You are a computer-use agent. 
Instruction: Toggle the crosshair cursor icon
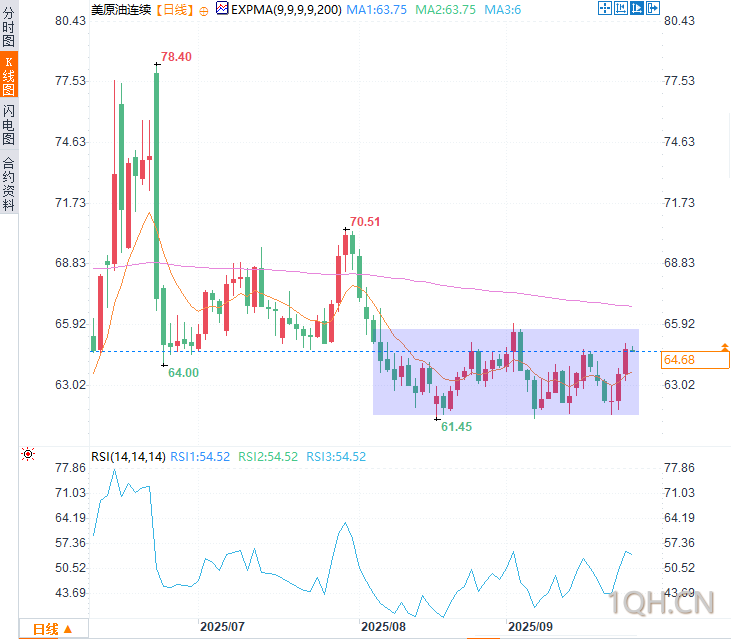coord(605,8)
